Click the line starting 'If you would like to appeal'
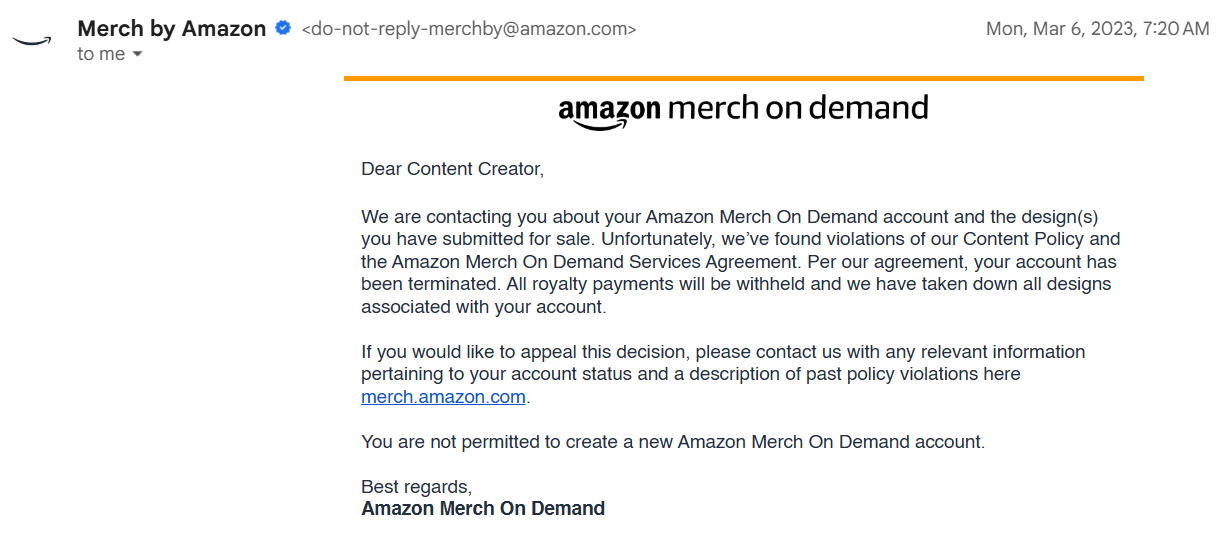Image resolution: width=1222 pixels, height=542 pixels. 722,352
